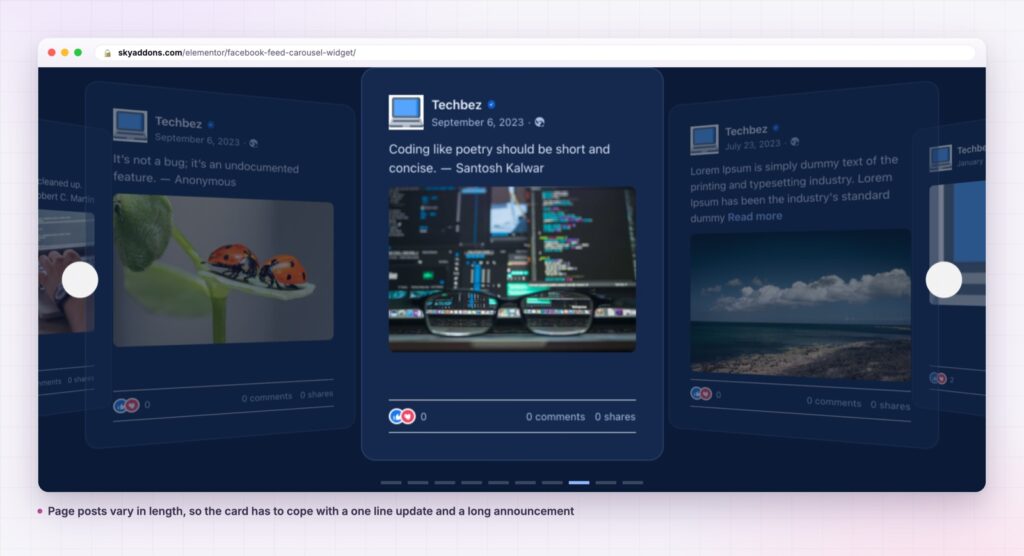The height and width of the screenshot is (556, 1024).
Task: Select the first carousel pagination dash
Action: click(x=391, y=483)
